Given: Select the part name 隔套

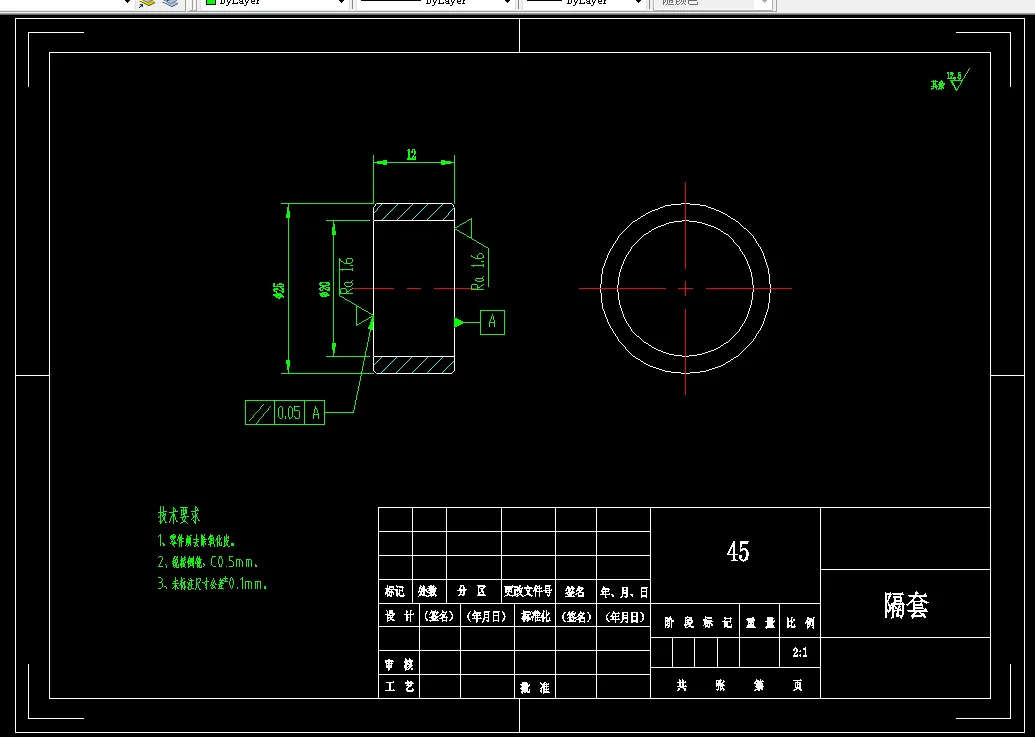Looking at the screenshot, I should click(906, 605).
